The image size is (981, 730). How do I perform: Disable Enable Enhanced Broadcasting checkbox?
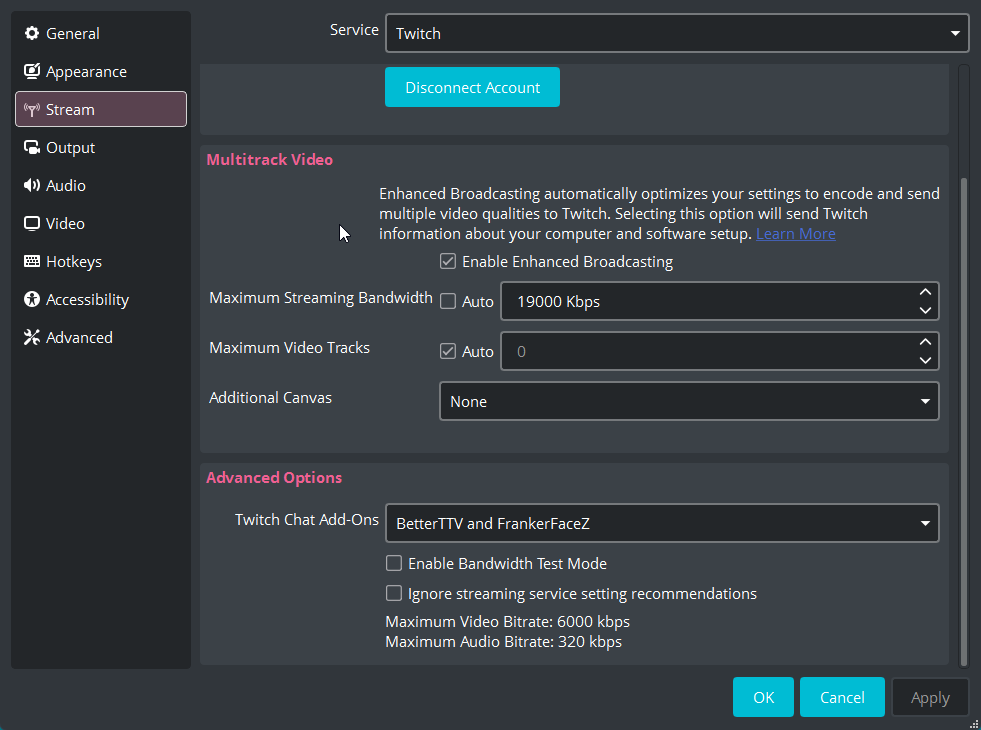point(448,261)
